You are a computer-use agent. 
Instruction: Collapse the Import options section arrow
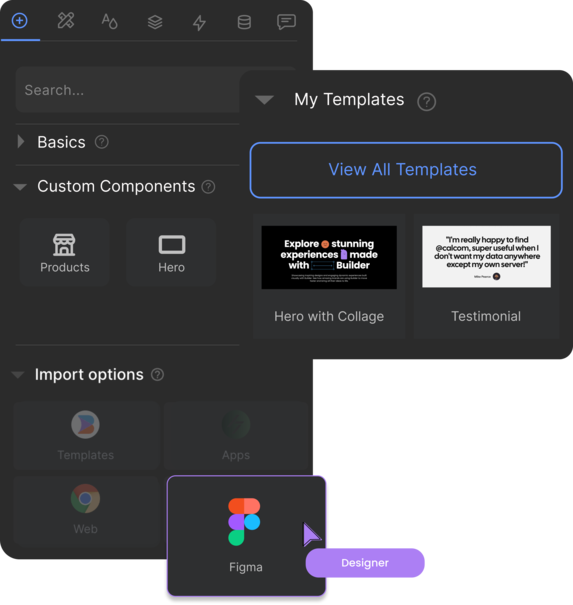[18, 375]
